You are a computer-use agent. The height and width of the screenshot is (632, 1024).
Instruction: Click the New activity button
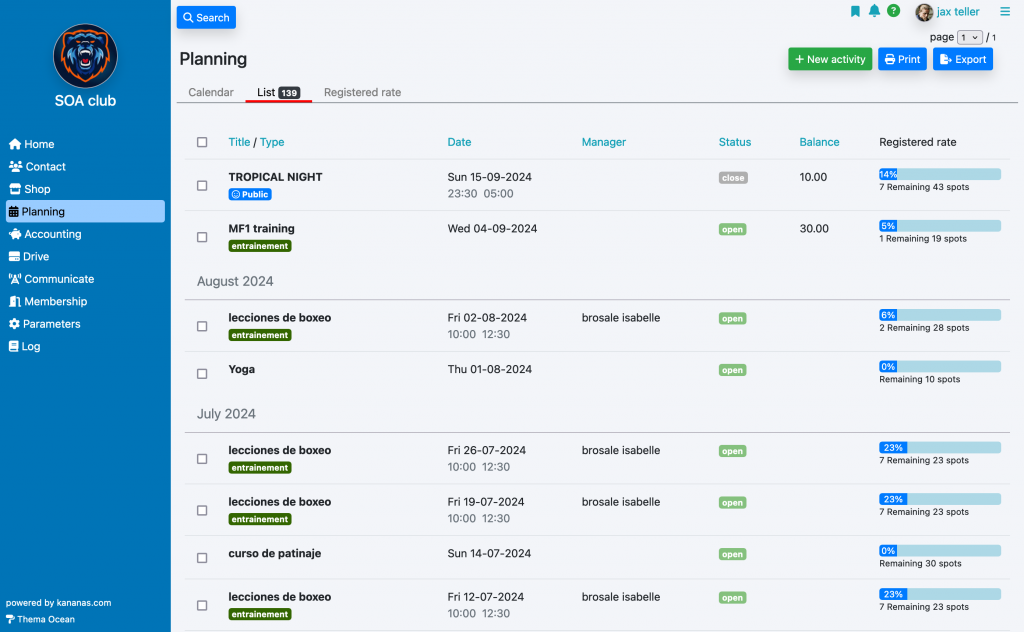830,59
